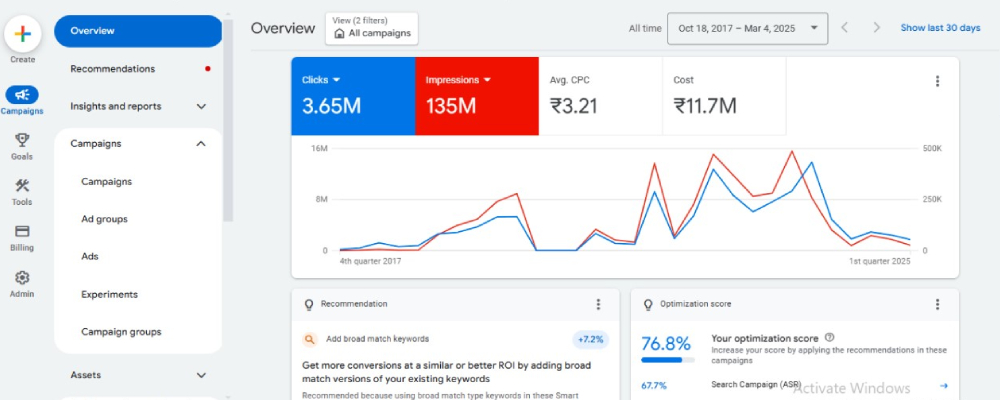Open Goals trophy icon

22,140
